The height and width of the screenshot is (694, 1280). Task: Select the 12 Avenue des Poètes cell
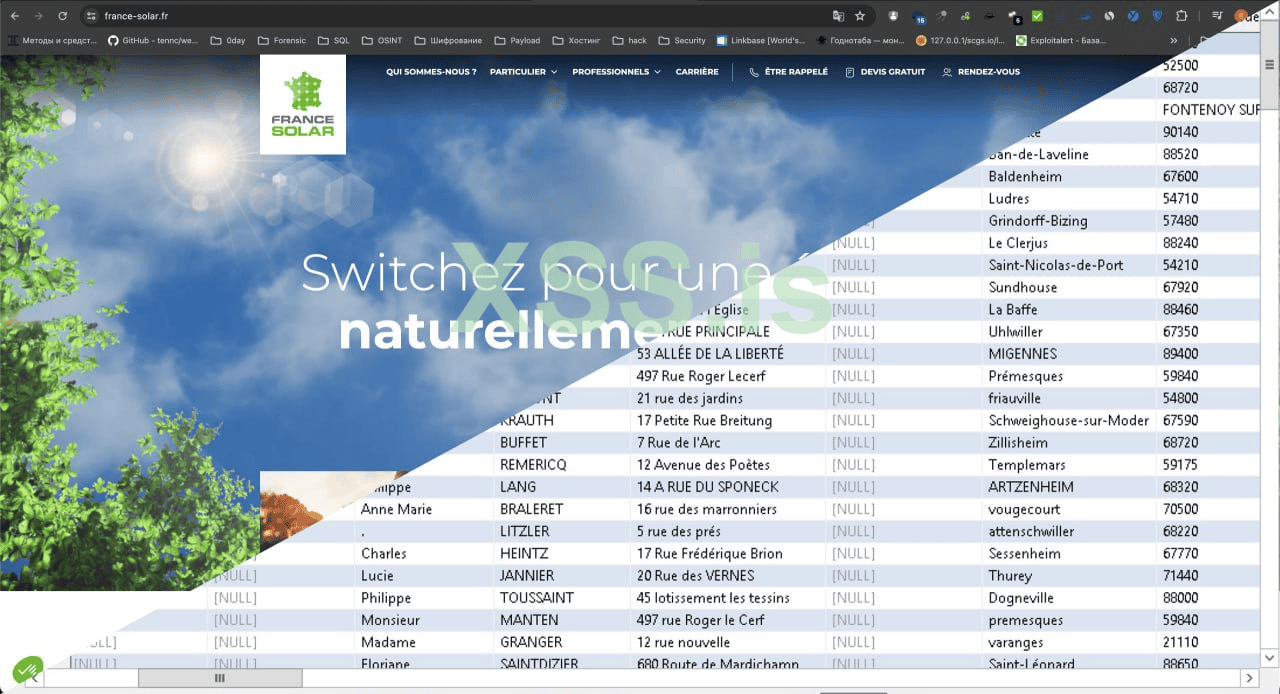(x=728, y=465)
